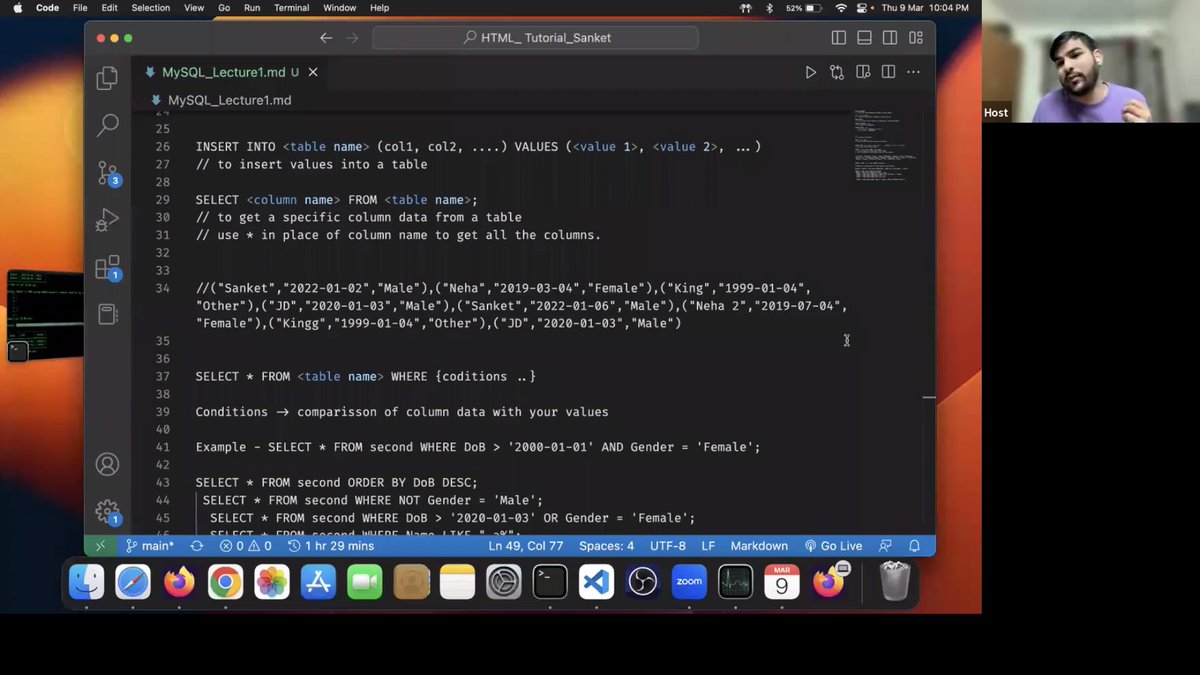Click the main* branch in the status bar
The image size is (1200, 675).
[x=149, y=545]
